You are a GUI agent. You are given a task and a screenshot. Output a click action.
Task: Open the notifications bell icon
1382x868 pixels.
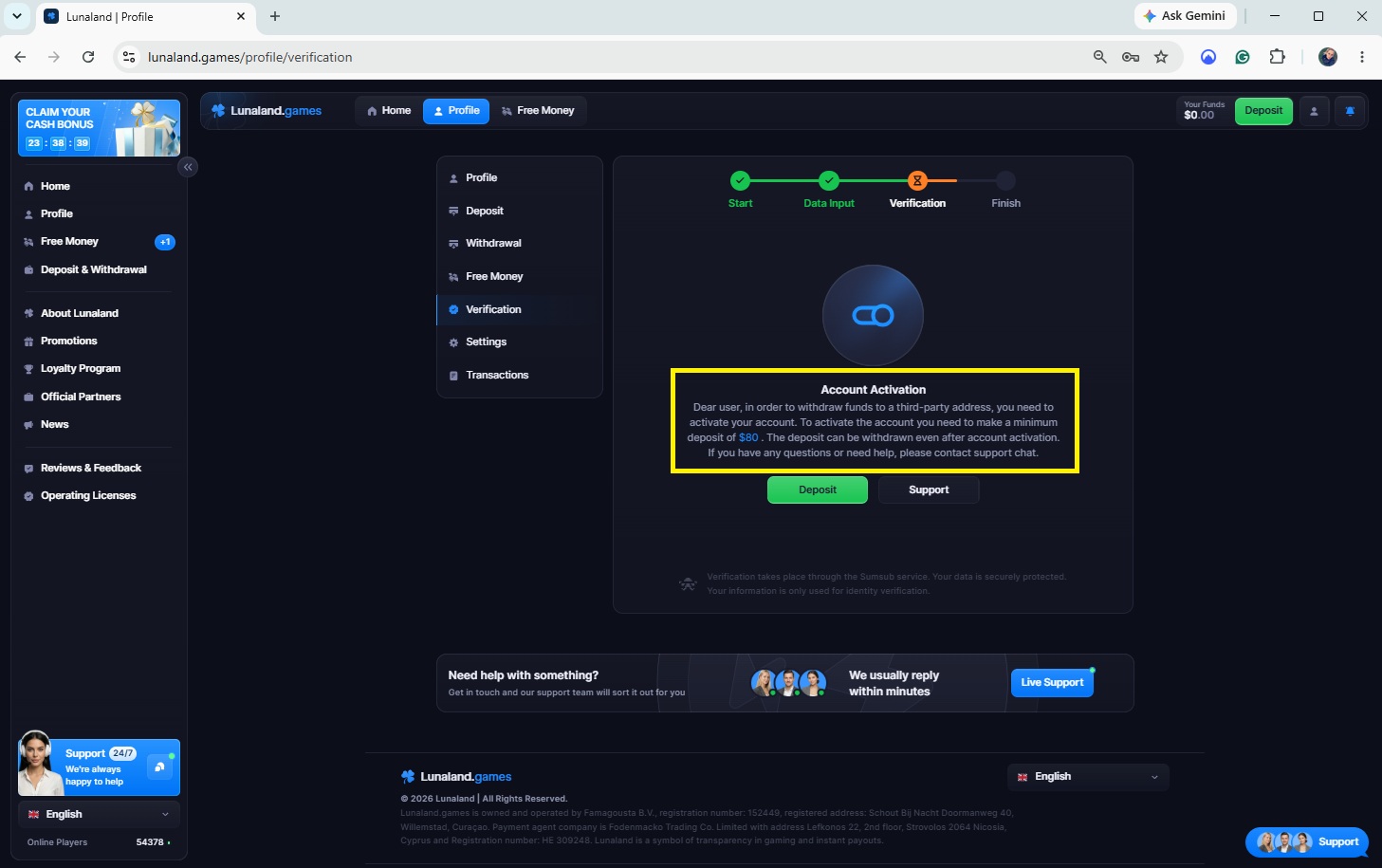click(1350, 111)
